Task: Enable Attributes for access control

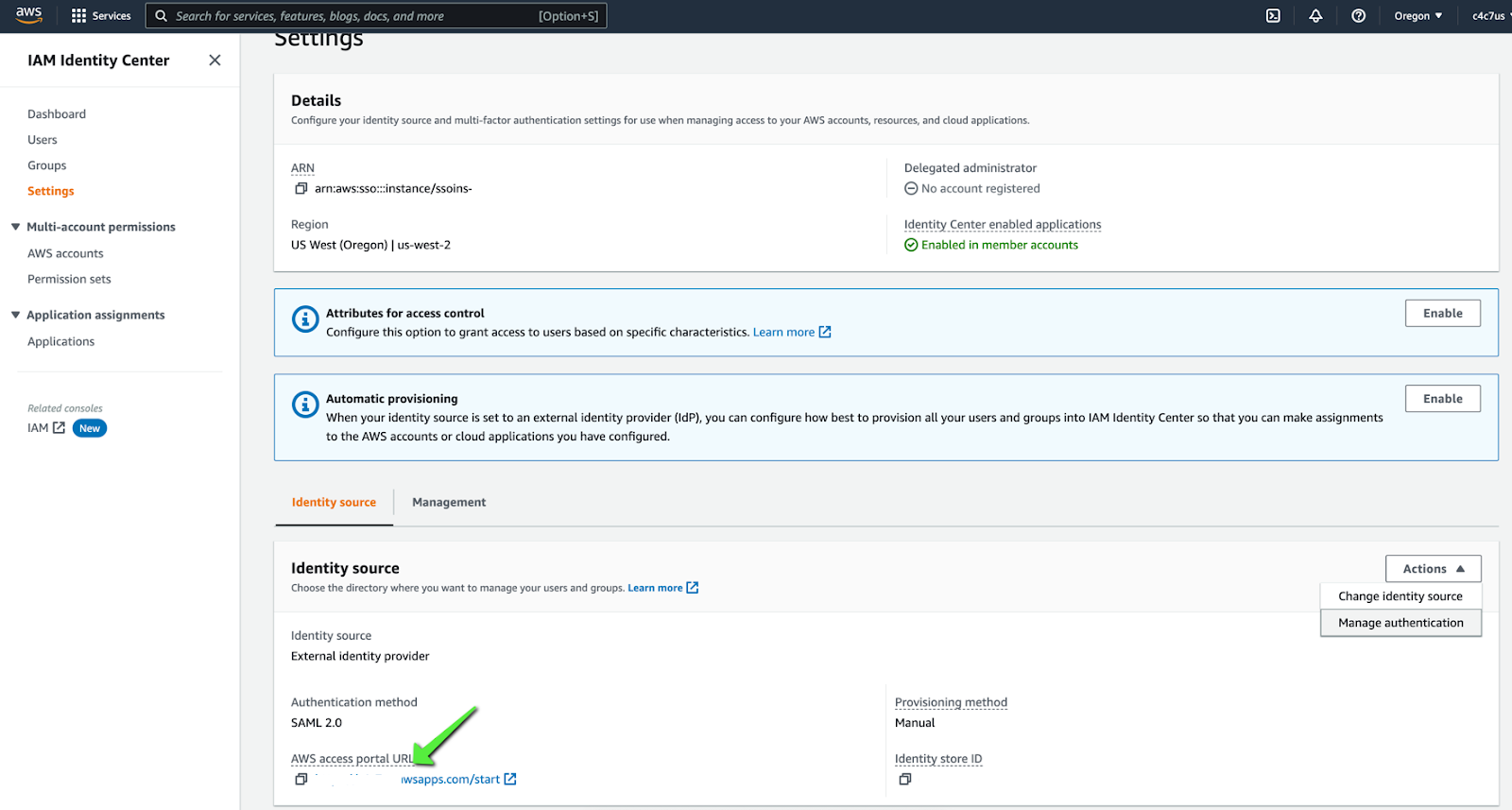Action: click(x=1442, y=313)
